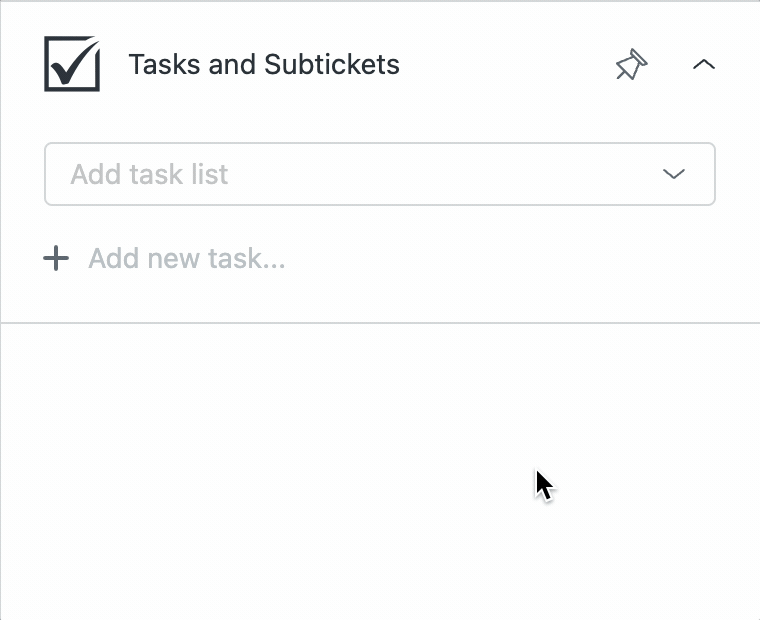This screenshot has height=620, width=760.
Task: Click the Tasks and Subtickets heading text
Action: pos(264,64)
